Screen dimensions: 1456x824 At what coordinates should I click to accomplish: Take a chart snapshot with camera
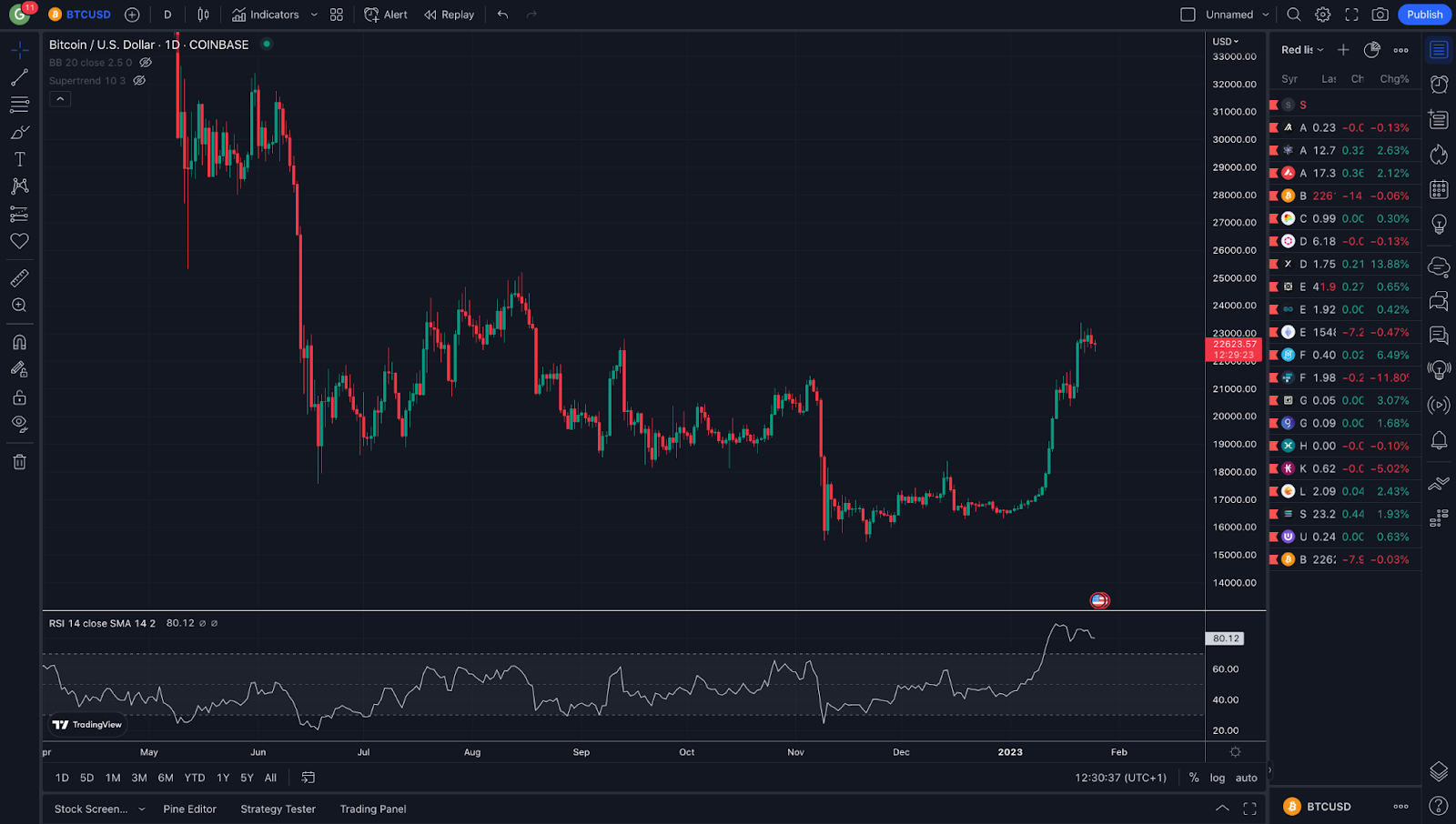(x=1380, y=15)
